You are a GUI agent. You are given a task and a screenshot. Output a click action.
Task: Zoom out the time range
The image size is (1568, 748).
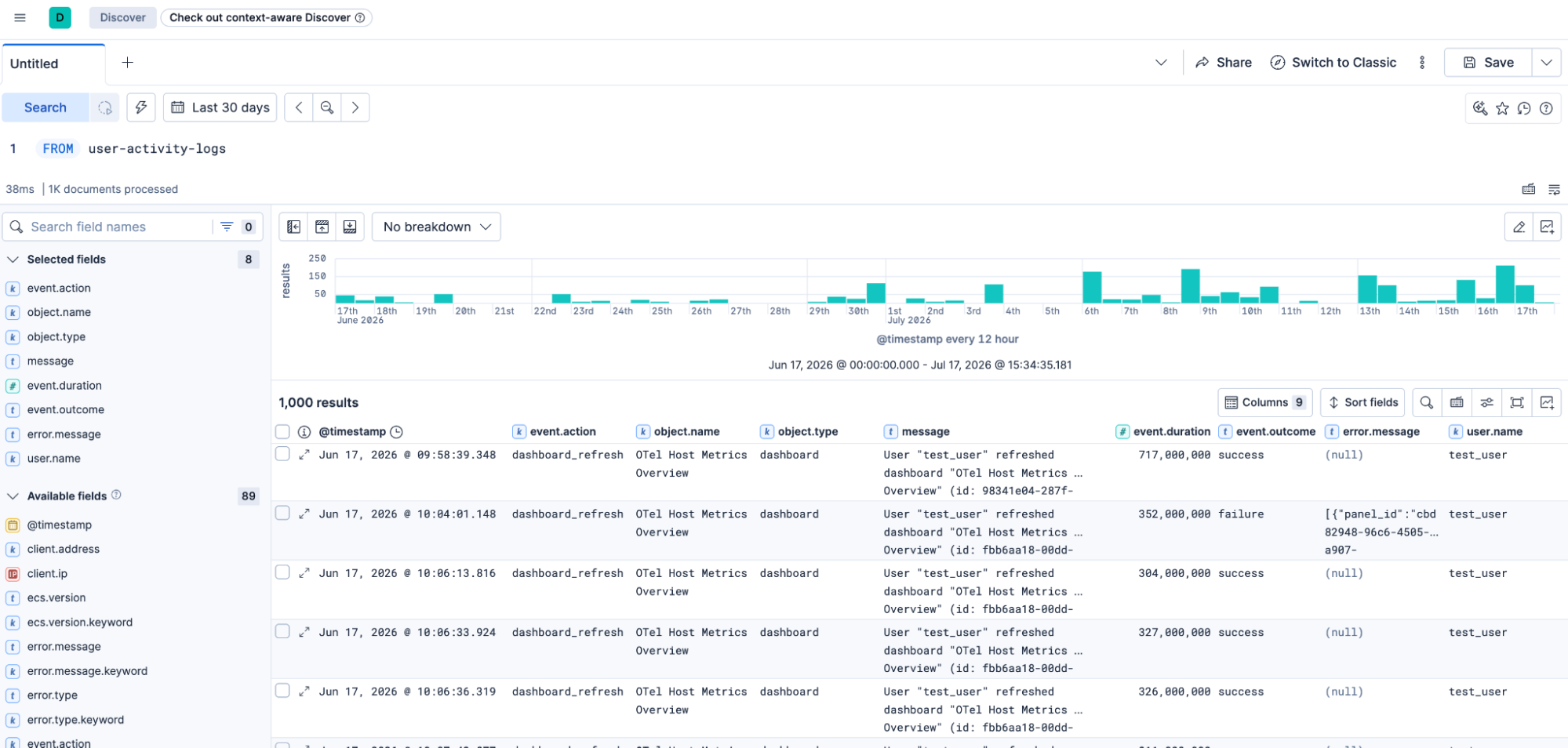click(327, 107)
